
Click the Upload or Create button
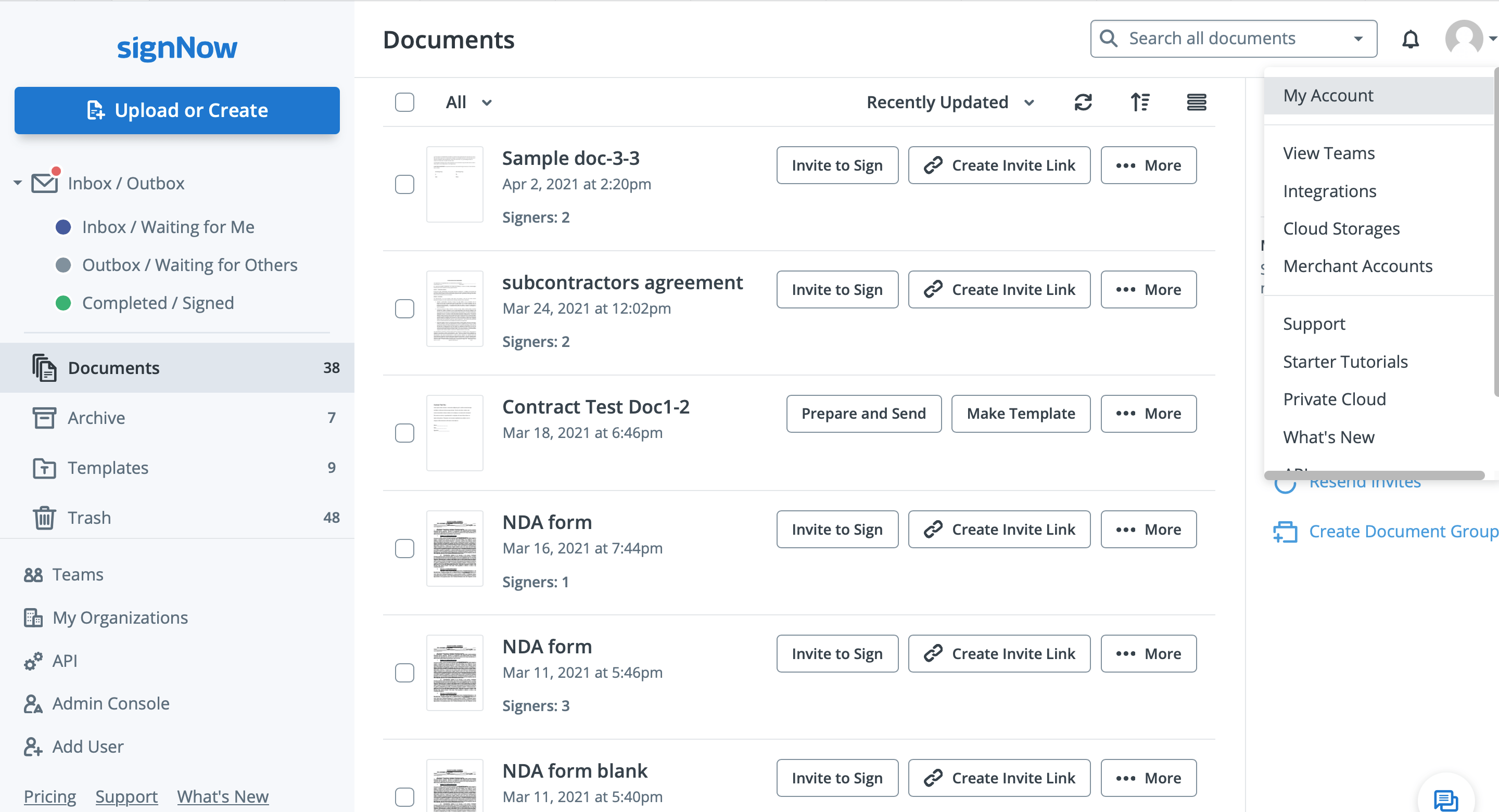pos(177,110)
